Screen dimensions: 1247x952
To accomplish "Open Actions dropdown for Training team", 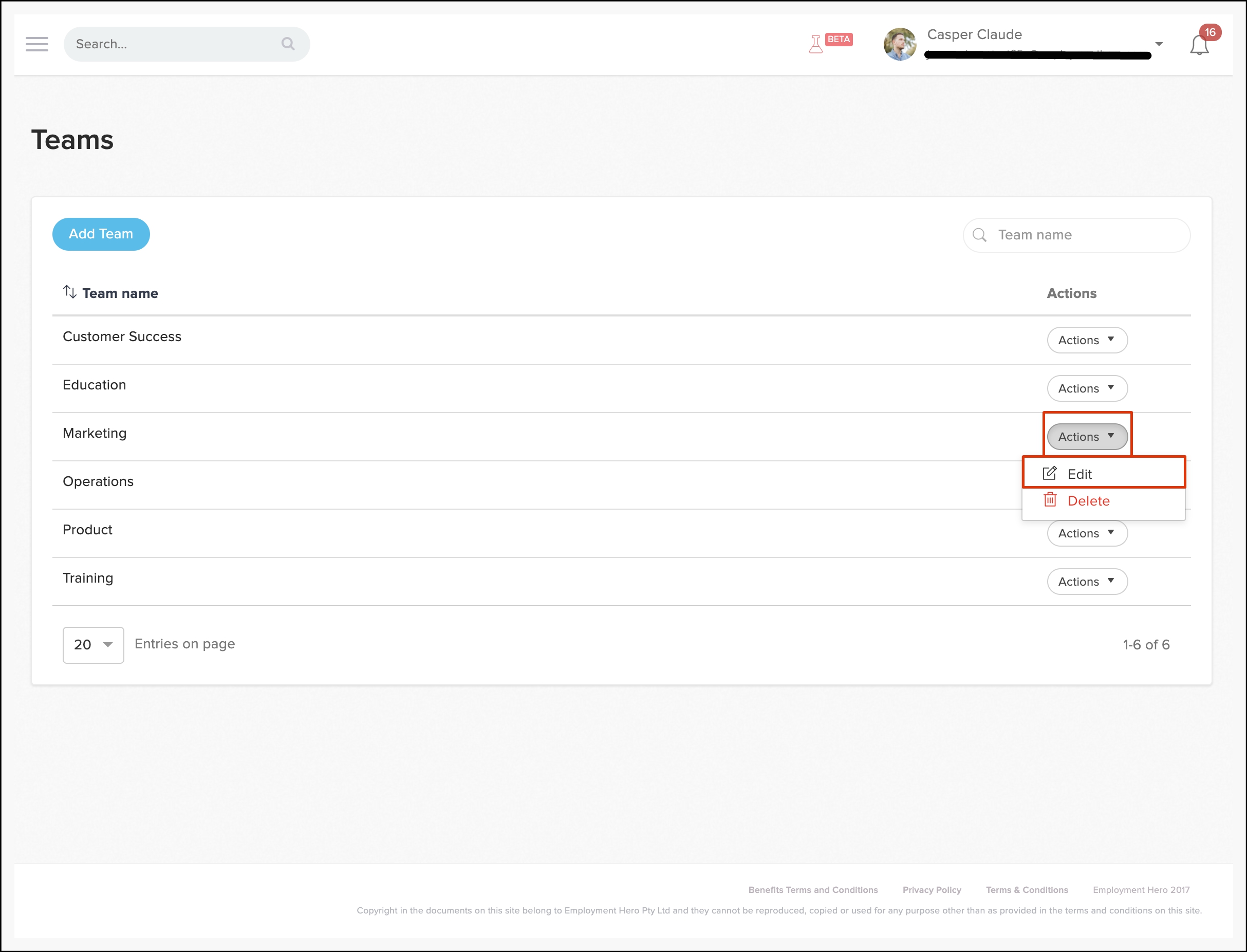I will coord(1087,582).
